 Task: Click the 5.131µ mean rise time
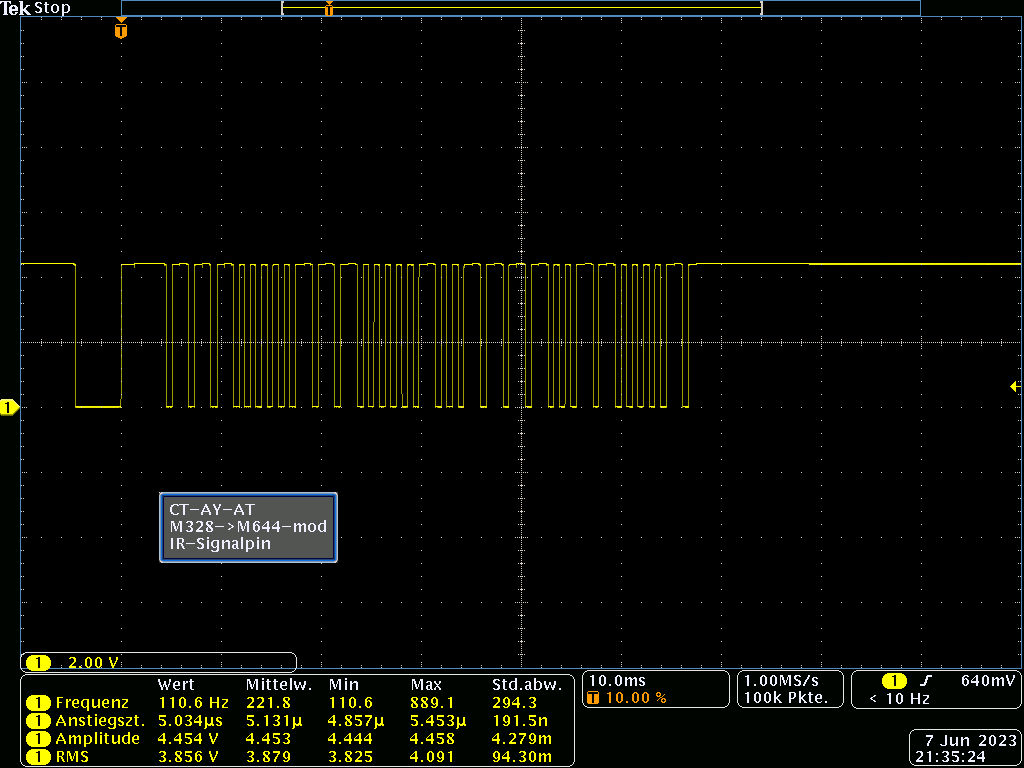click(x=274, y=721)
